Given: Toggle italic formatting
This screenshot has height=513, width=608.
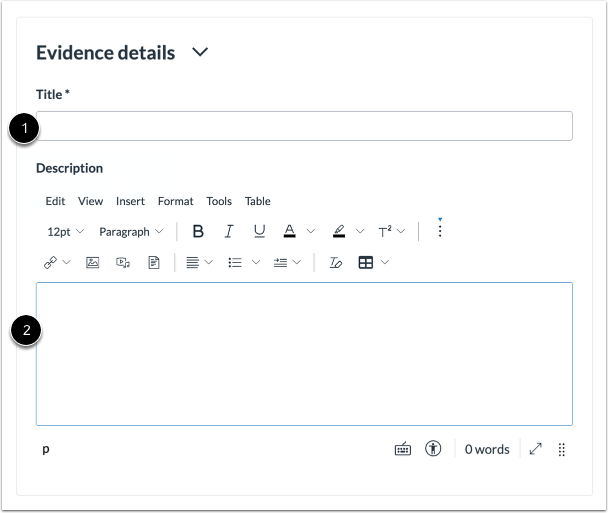Looking at the screenshot, I should 229,231.
